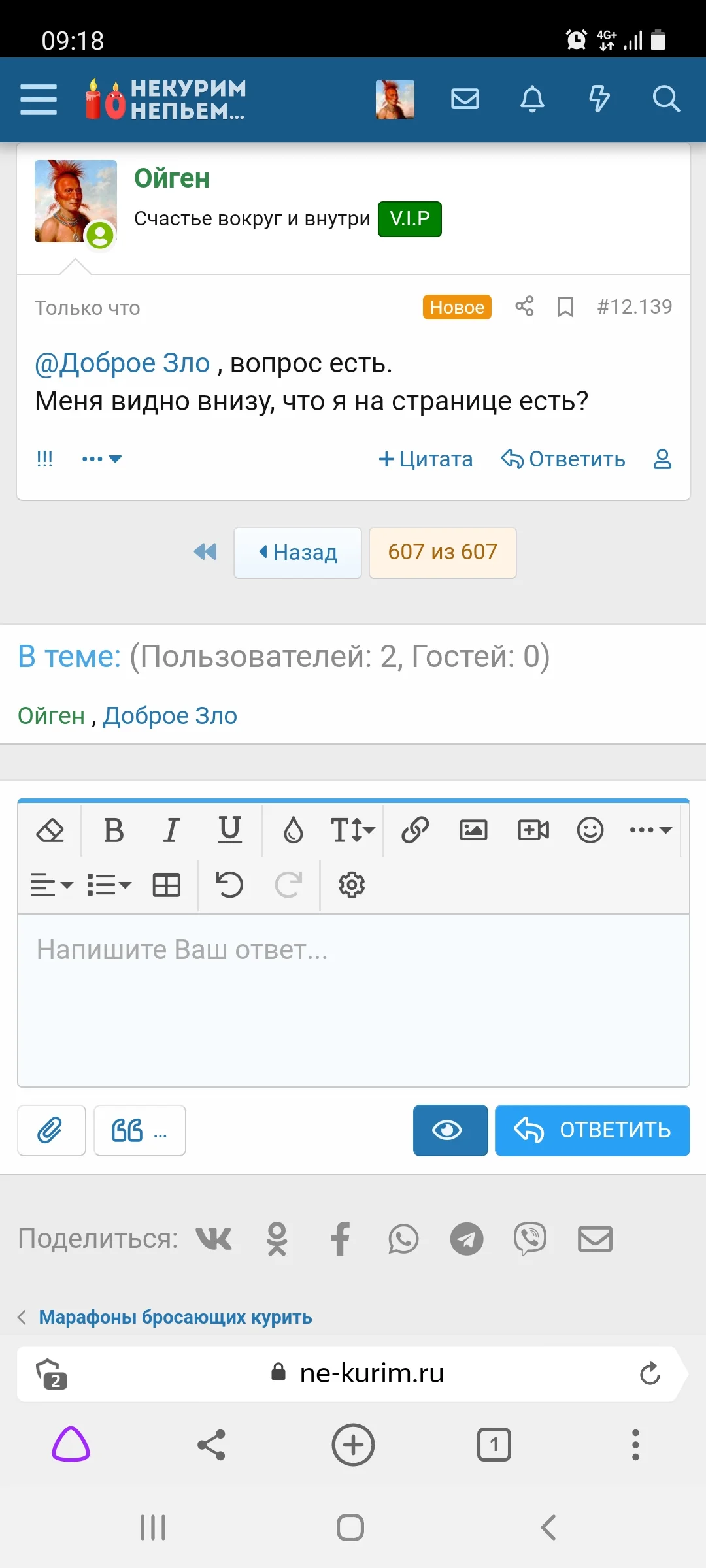The width and height of the screenshot is (706, 1568).
Task: Open the text color picker drop icon
Action: pyautogui.click(x=293, y=830)
